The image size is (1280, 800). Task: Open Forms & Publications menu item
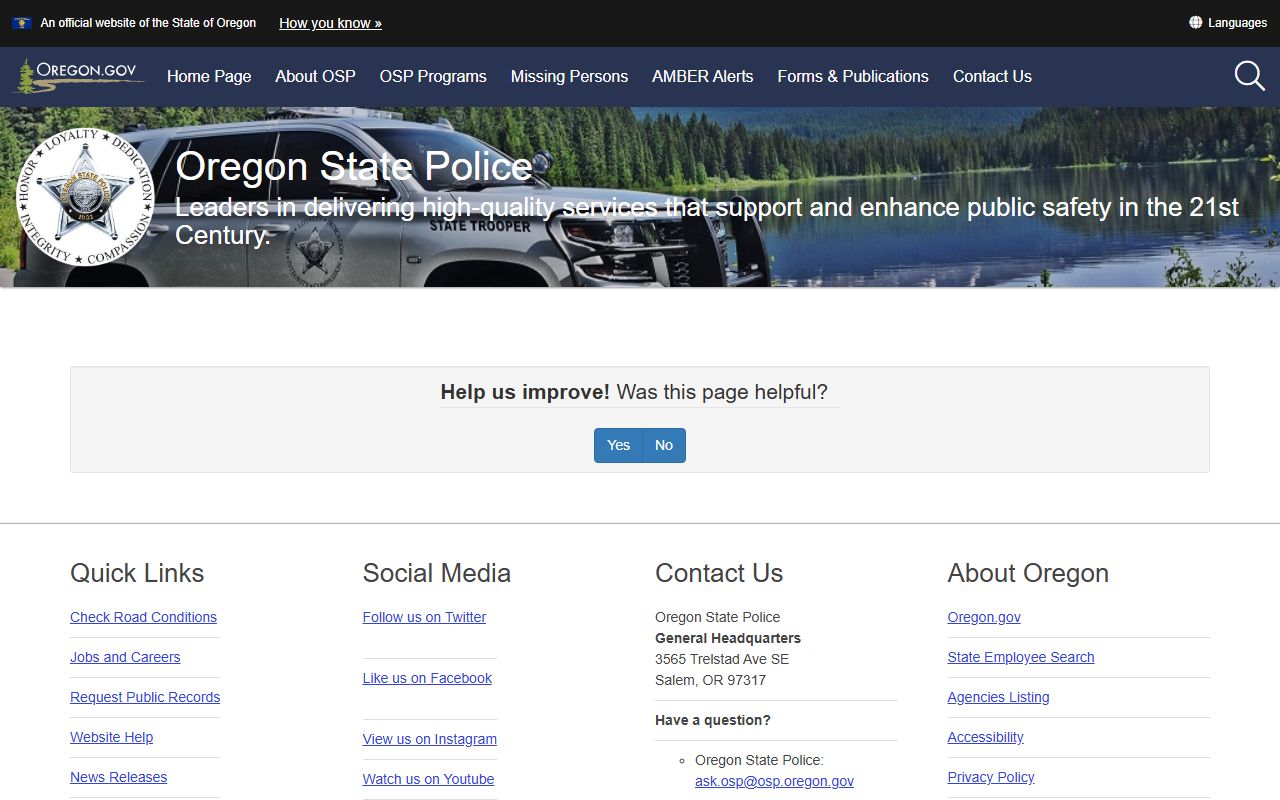pos(853,76)
